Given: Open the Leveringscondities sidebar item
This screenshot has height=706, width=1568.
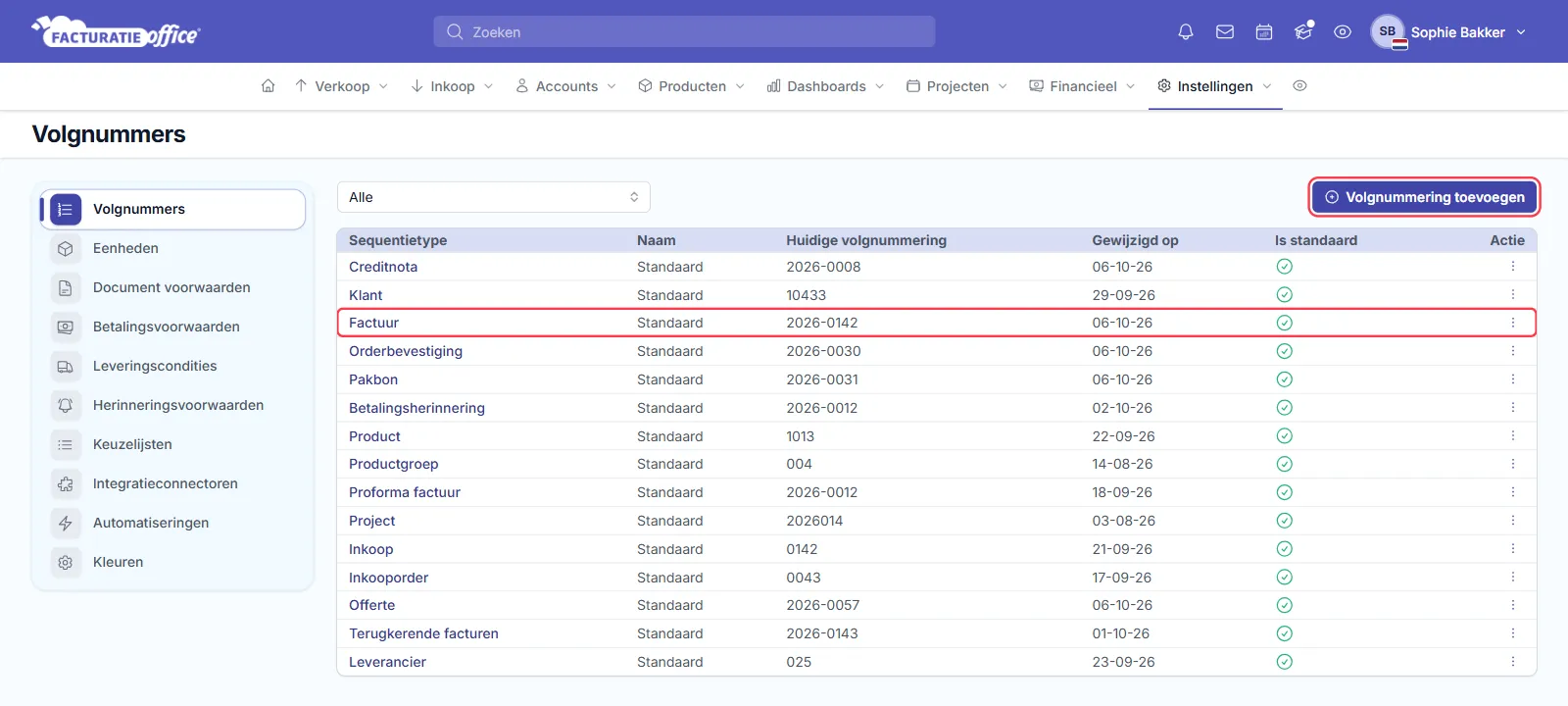Looking at the screenshot, I should tap(172, 366).
